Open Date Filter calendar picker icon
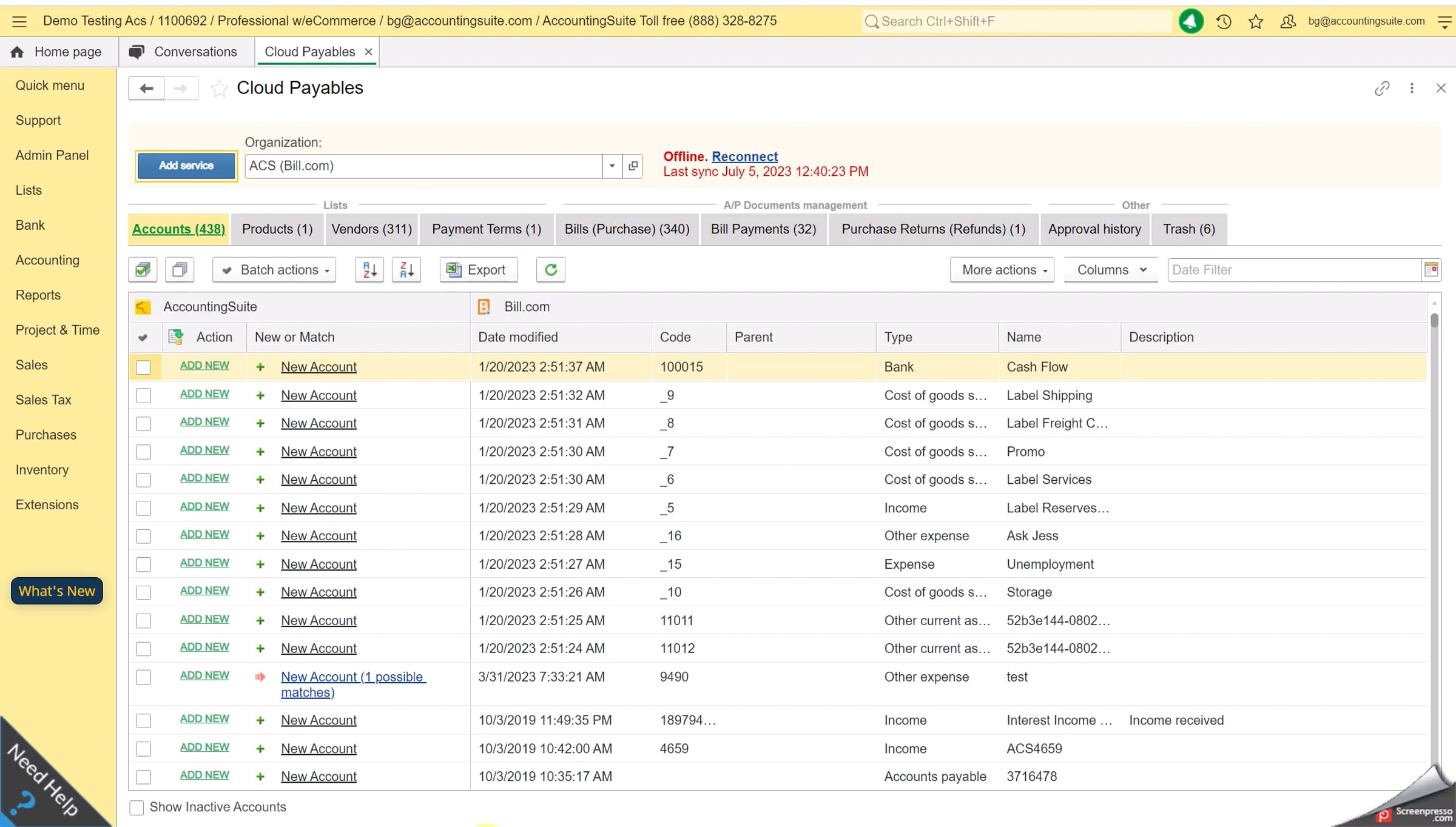The height and width of the screenshot is (827, 1456). pyautogui.click(x=1431, y=270)
